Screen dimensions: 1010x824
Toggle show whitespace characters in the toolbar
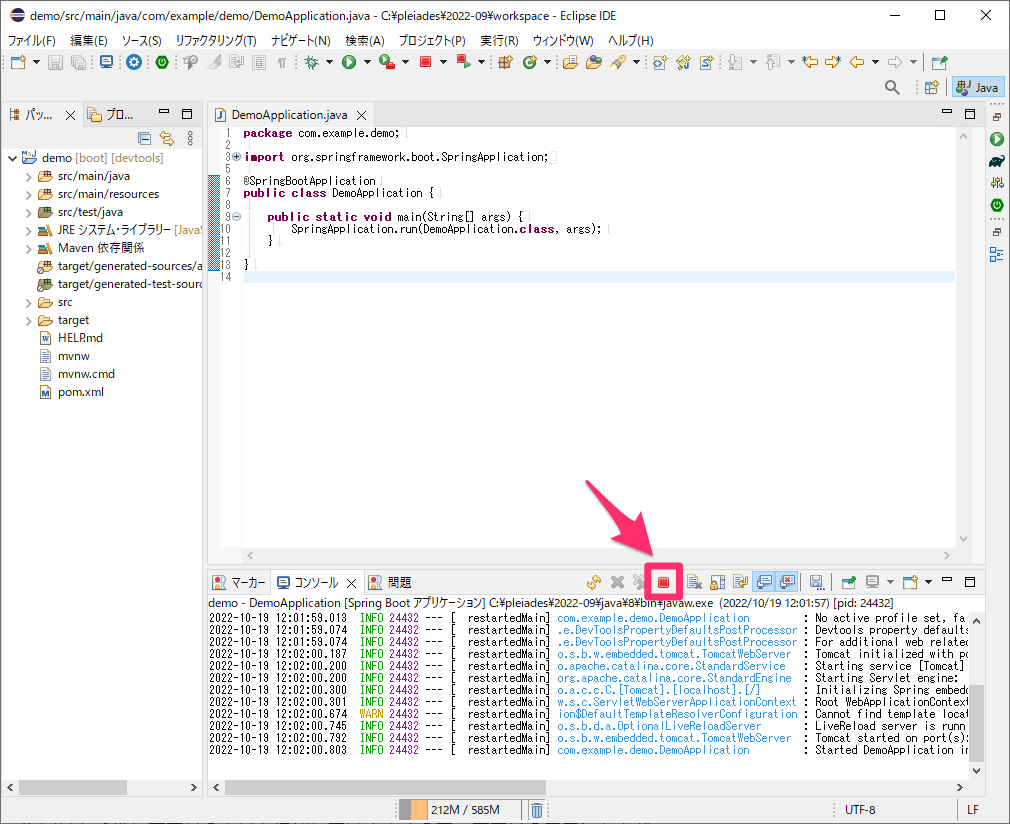coord(281,62)
